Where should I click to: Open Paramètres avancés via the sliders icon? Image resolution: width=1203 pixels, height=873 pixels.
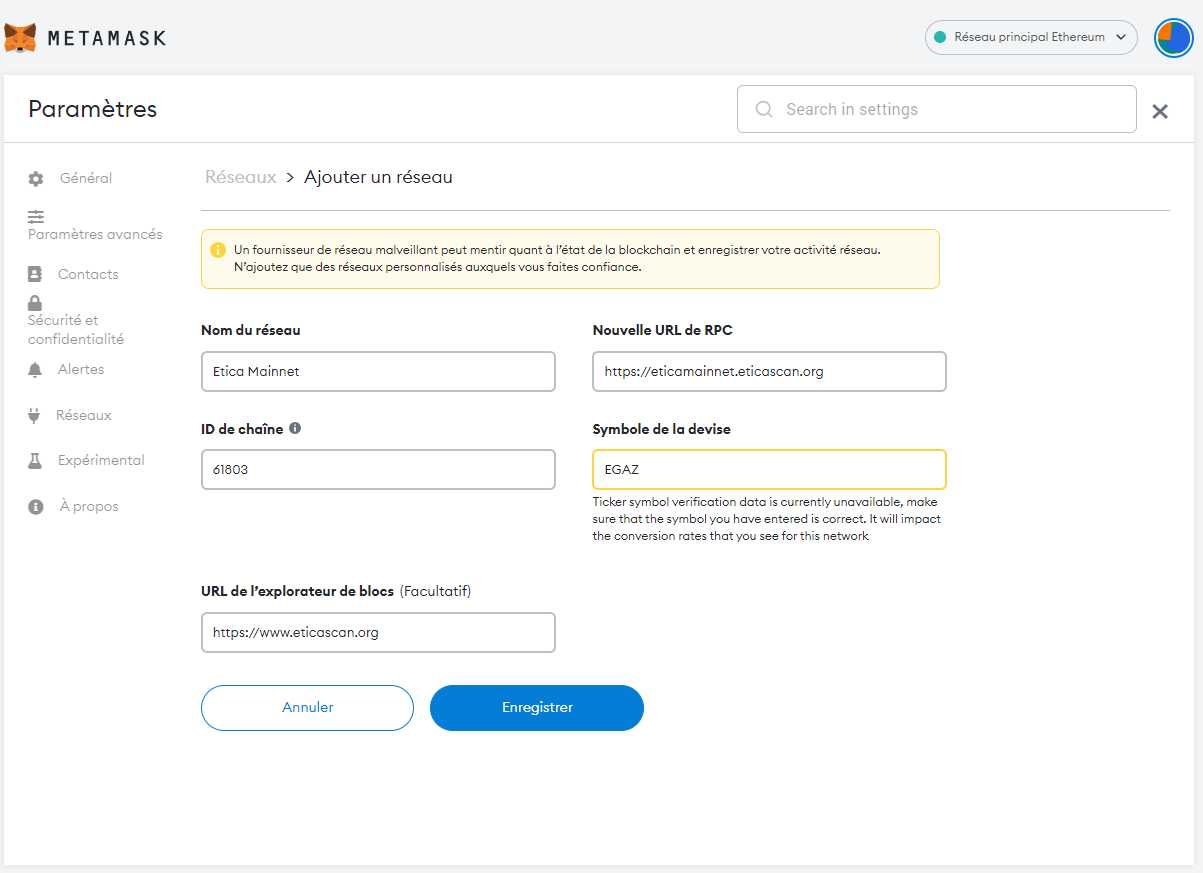click(x=35, y=217)
